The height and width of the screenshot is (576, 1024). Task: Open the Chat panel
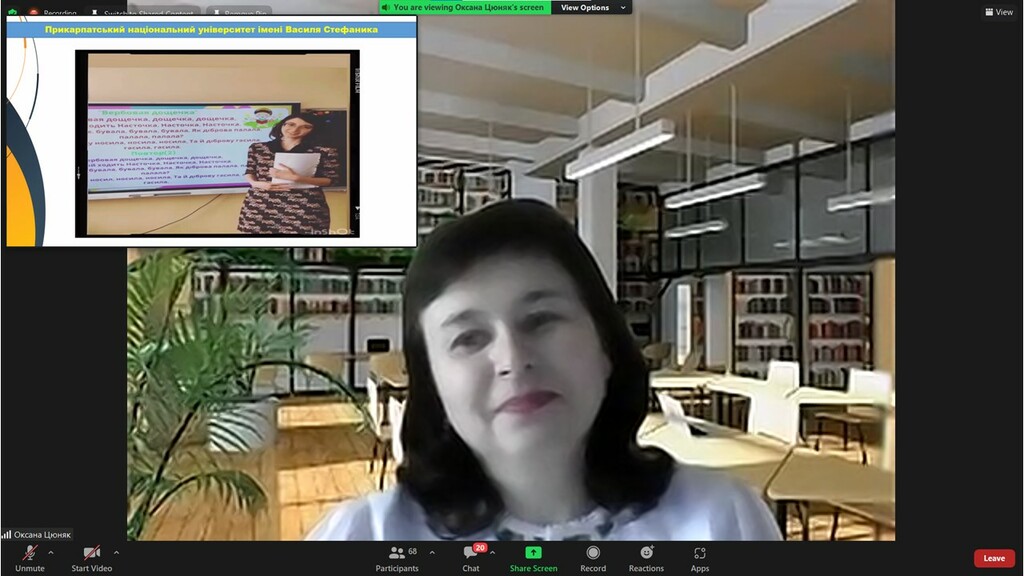(470, 553)
